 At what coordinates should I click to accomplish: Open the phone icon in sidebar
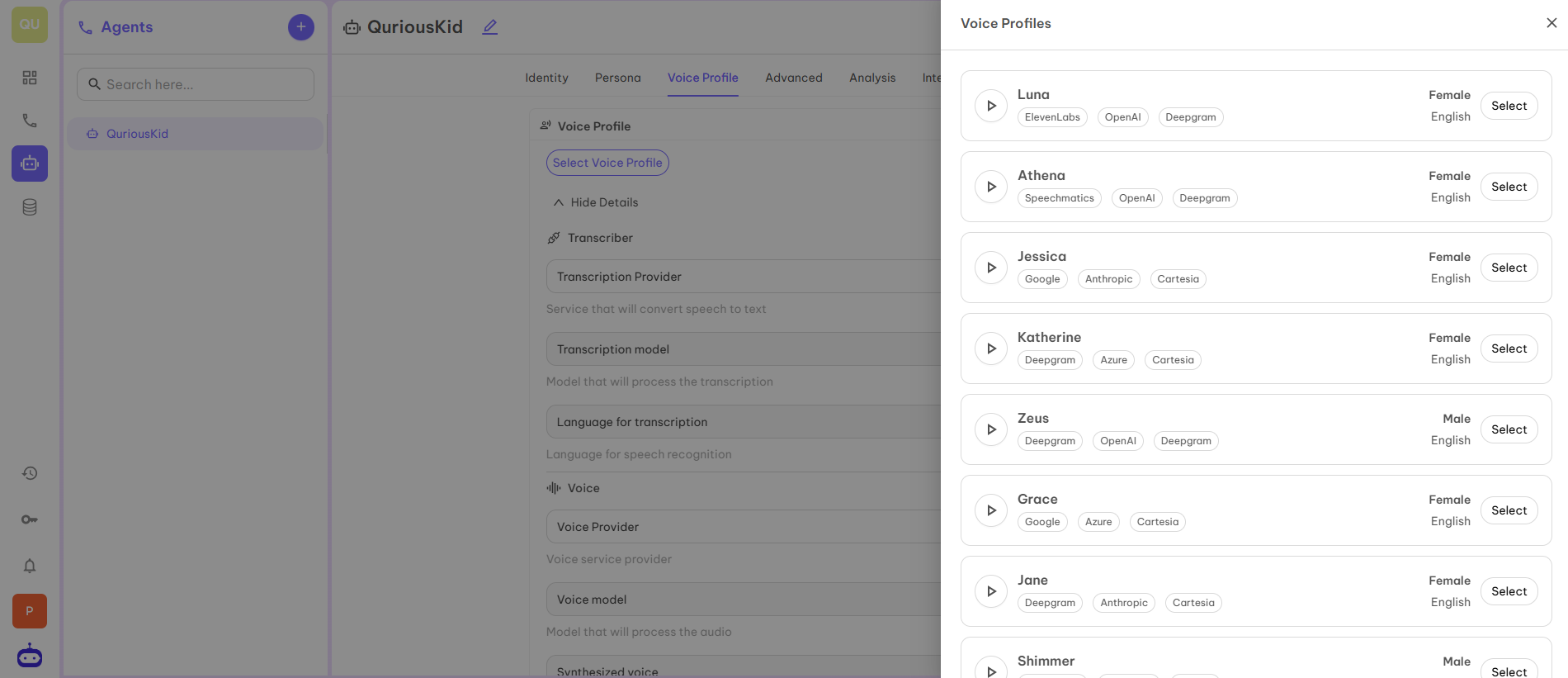point(30,121)
